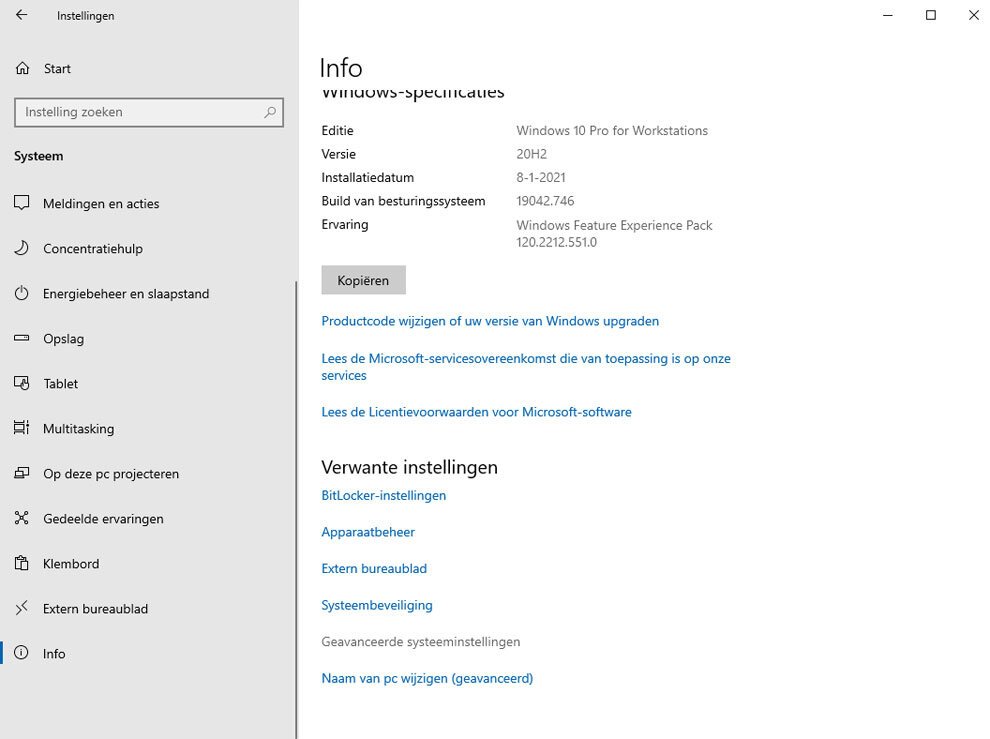990x739 pixels.
Task: Open the Microsoft-servicesovereenkomst link
Action: pyautogui.click(x=526, y=366)
